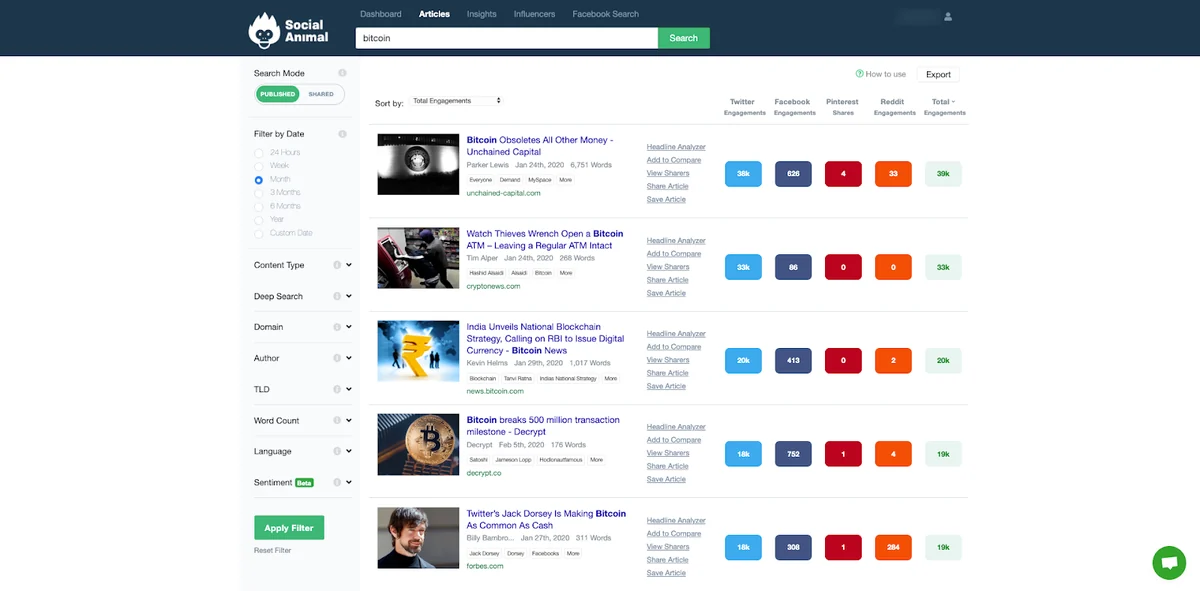1200x591 pixels.
Task: Open the unchained-capital.com domain link
Action: pos(503,193)
